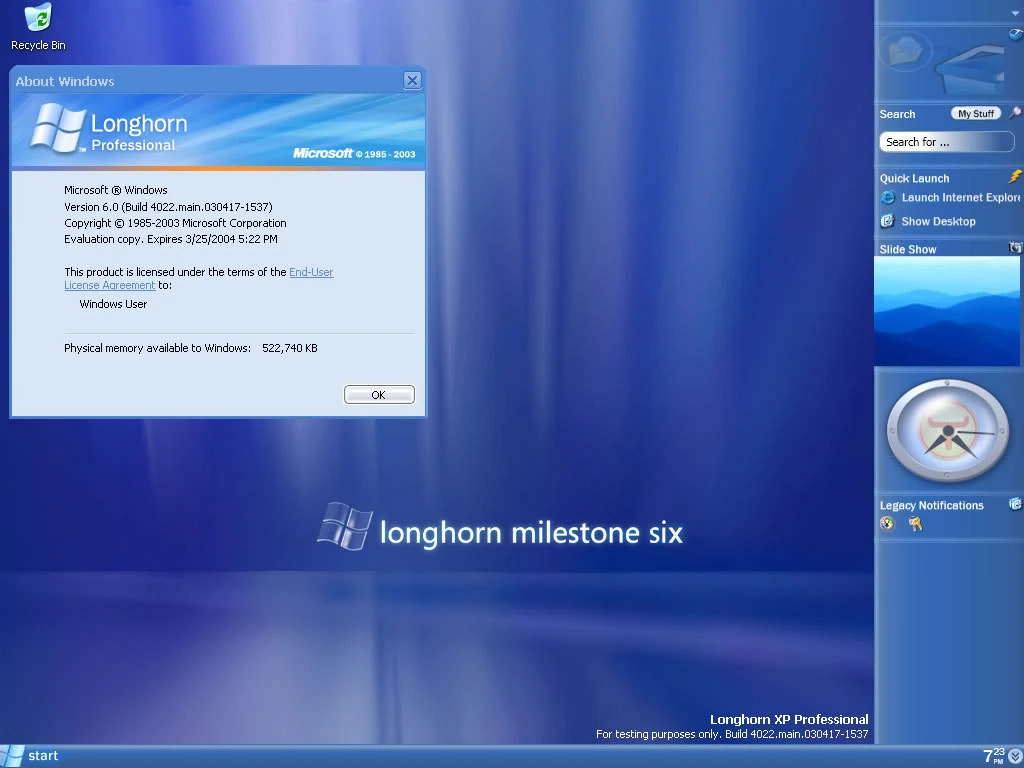Click the Longhorn Professional banner logo

(x=110, y=129)
